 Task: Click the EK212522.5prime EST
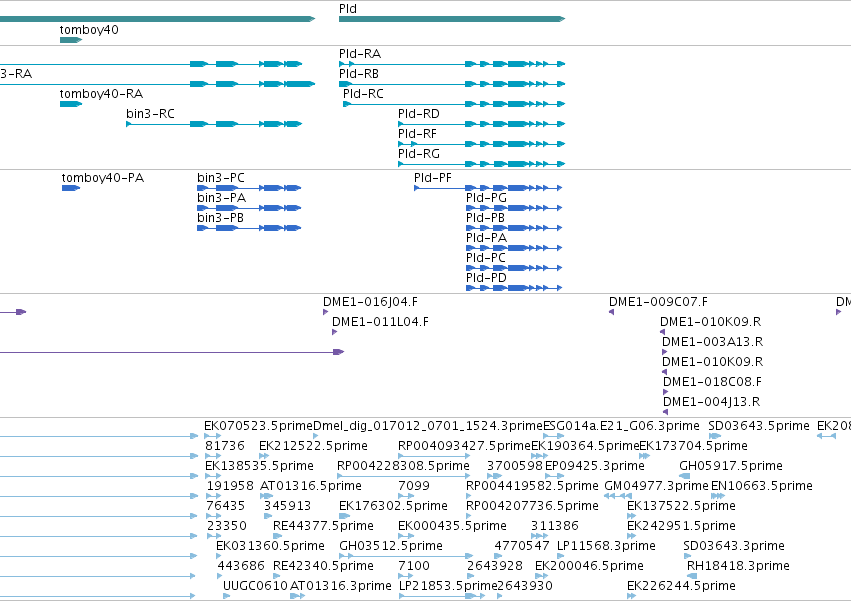tap(264, 456)
